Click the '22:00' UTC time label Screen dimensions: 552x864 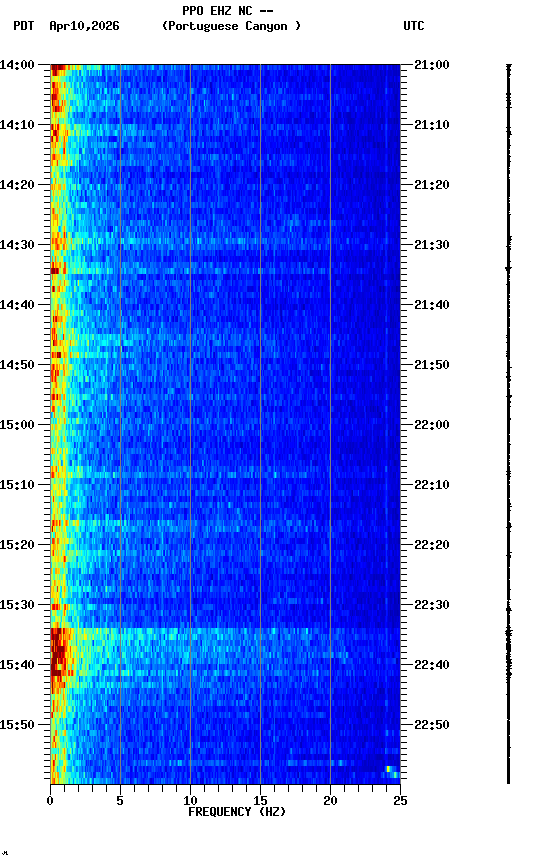432,425
